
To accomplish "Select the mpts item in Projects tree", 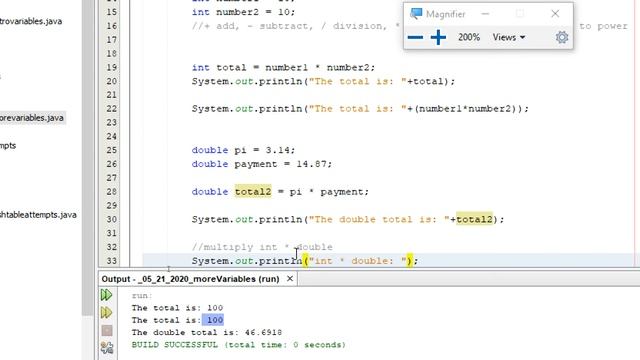I will [8, 146].
